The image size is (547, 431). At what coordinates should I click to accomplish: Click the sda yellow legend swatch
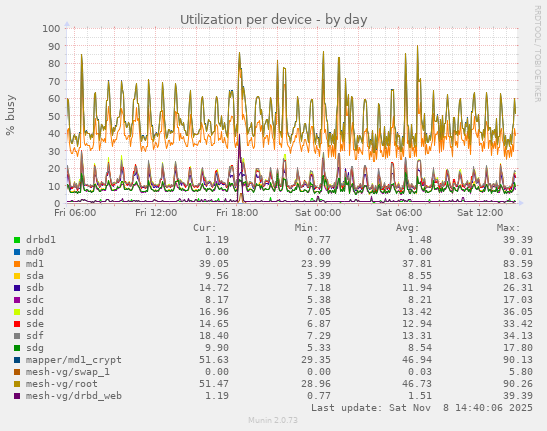coord(17,276)
